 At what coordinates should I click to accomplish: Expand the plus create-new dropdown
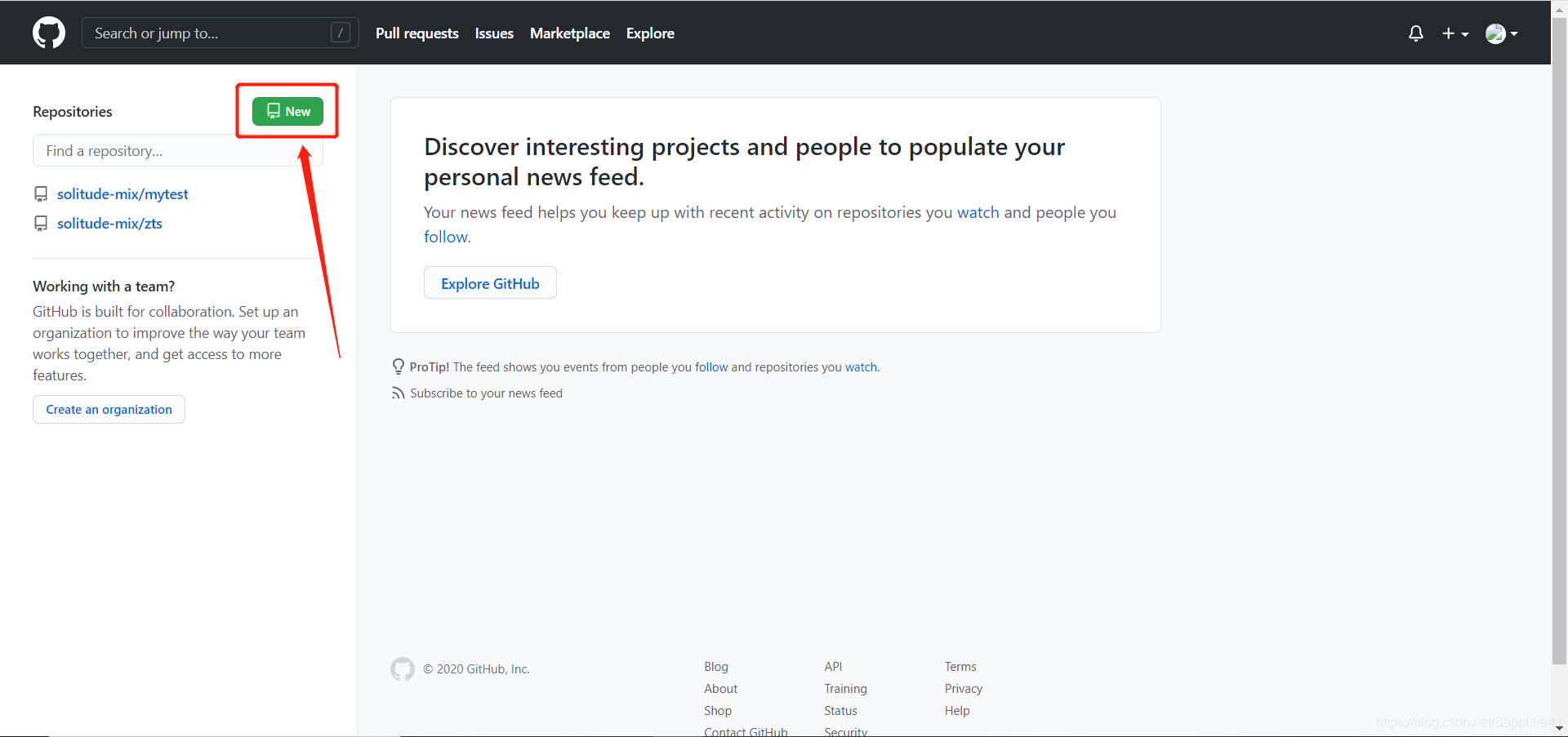coord(1455,33)
